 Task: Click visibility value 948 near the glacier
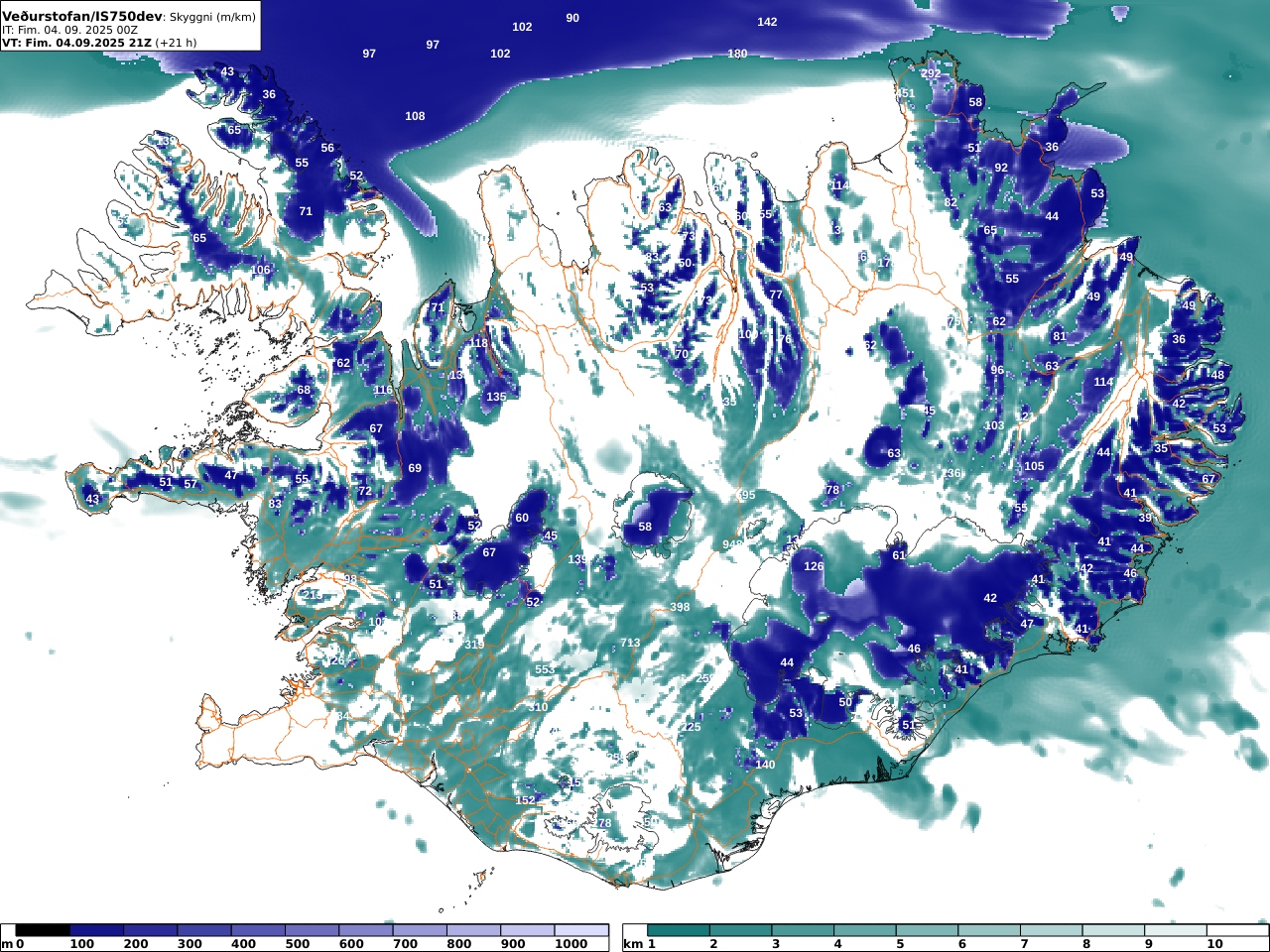(732, 544)
